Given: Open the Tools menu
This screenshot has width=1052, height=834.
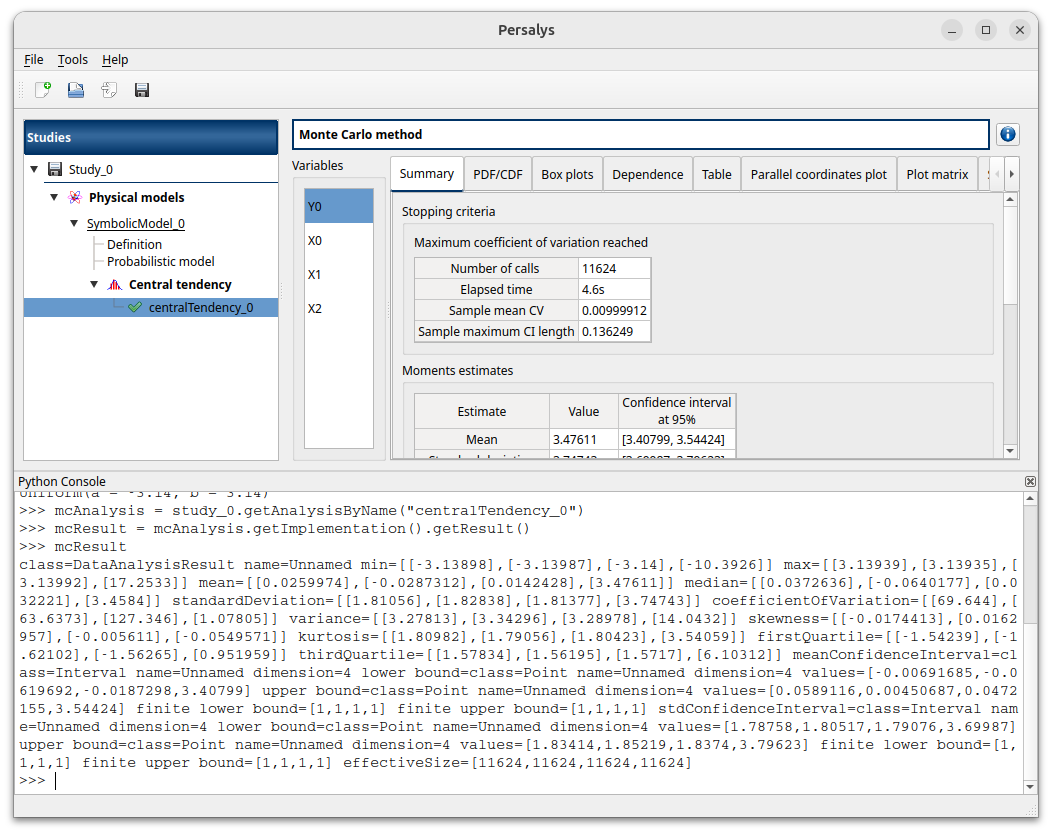Looking at the screenshot, I should pos(73,60).
